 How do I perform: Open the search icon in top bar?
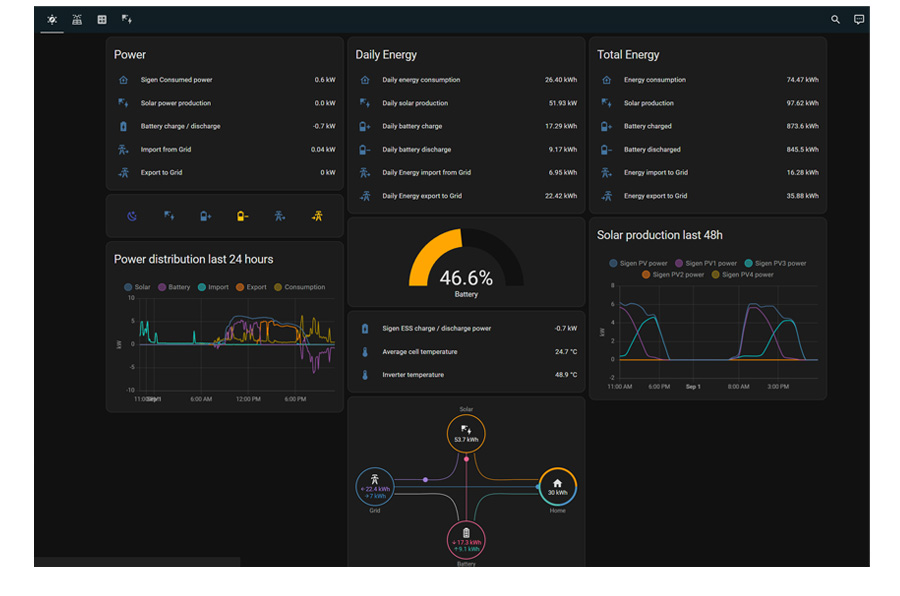pos(835,20)
